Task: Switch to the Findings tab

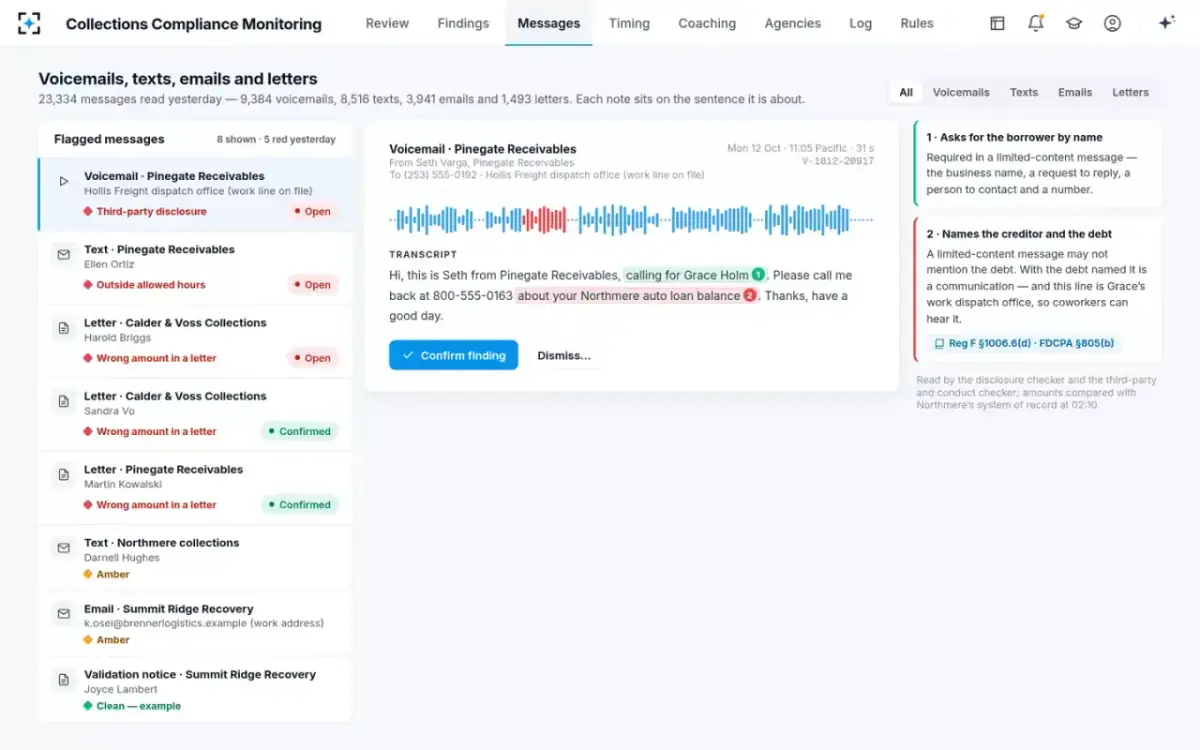Action: pos(463,23)
